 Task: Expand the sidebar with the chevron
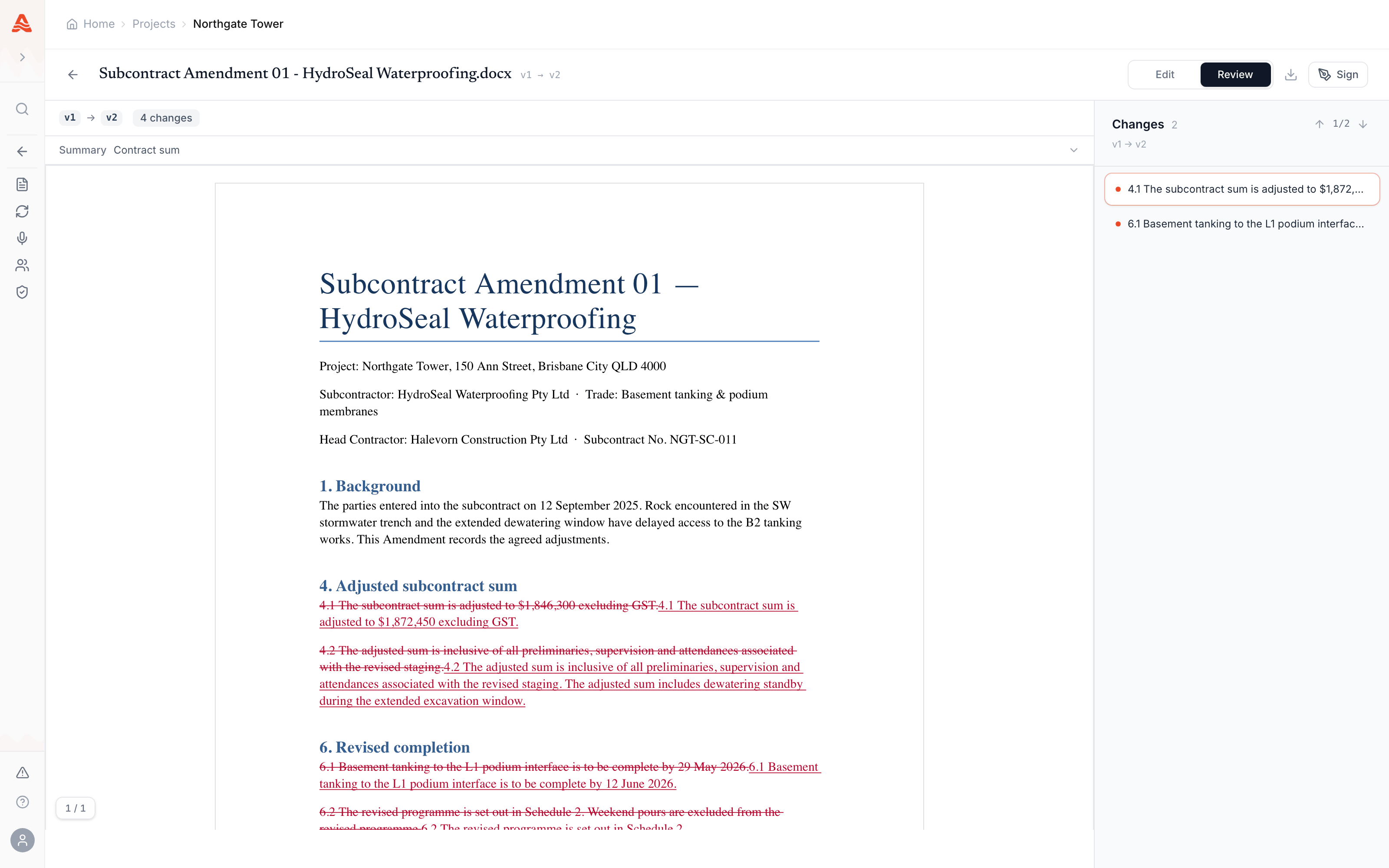[23, 57]
